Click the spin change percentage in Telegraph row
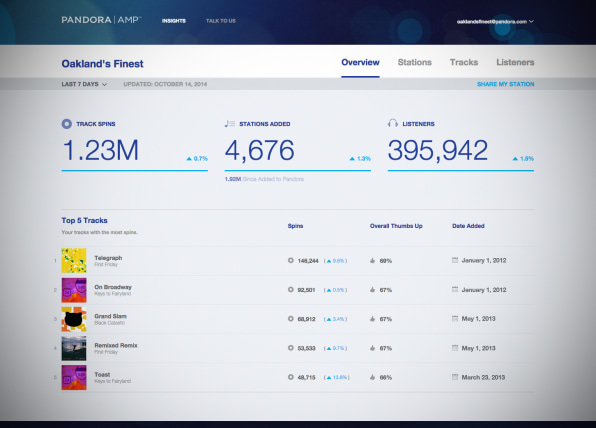Image resolution: width=596 pixels, height=428 pixels. [336, 261]
